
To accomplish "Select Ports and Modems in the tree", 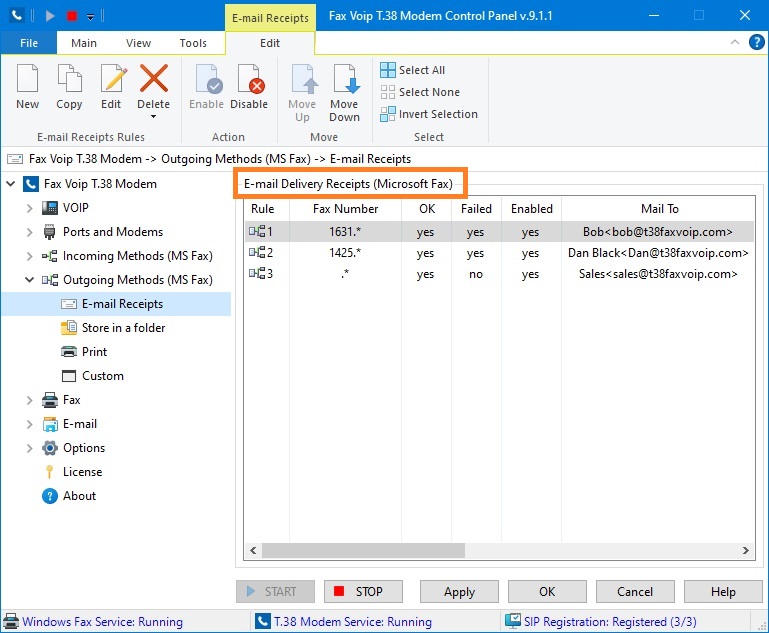I will [x=113, y=232].
